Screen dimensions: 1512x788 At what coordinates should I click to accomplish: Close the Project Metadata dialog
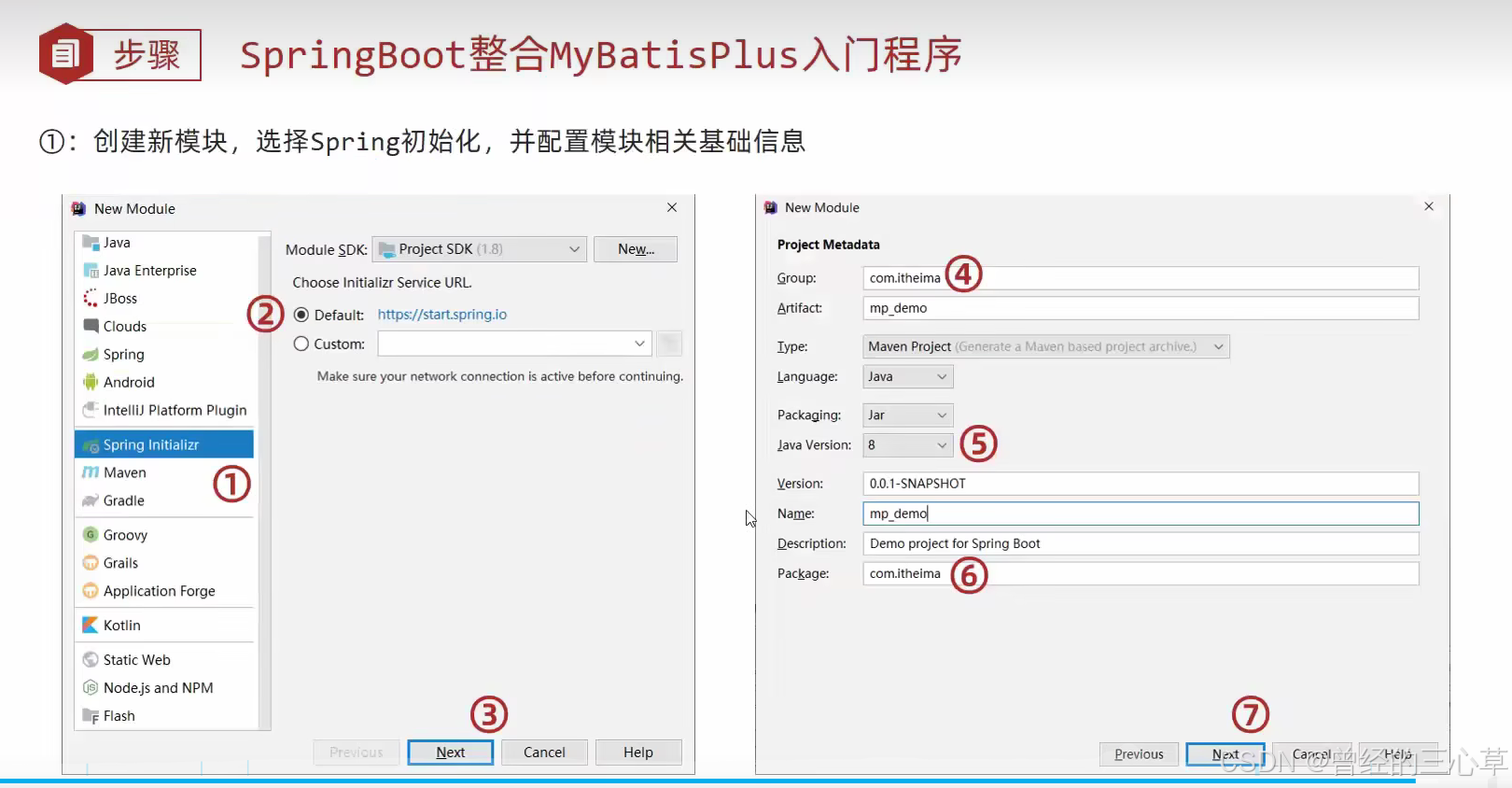[1429, 206]
